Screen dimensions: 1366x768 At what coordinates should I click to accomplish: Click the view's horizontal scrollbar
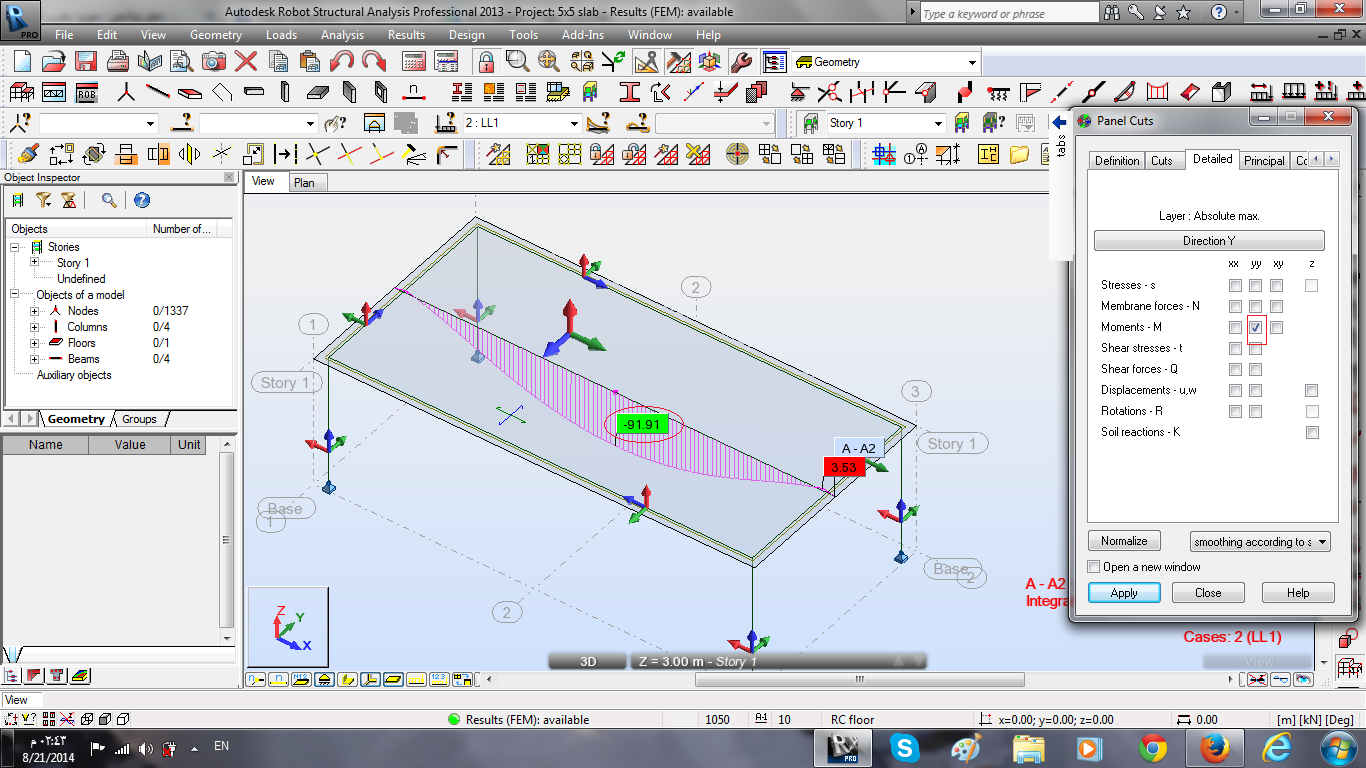point(858,680)
